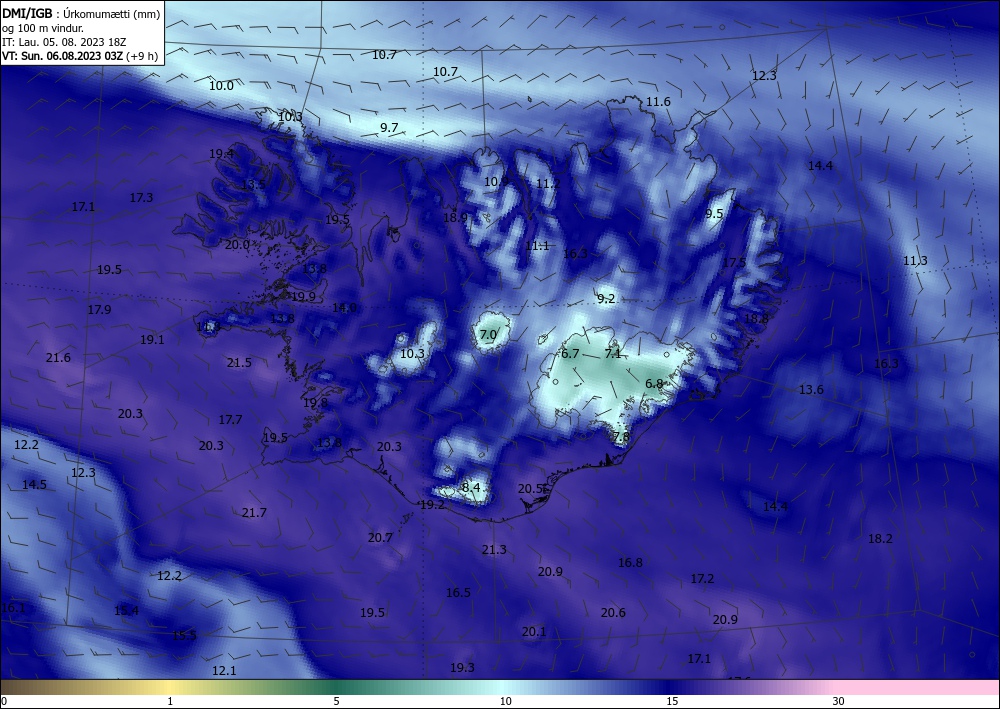Click the value 20.0 on the map

(237, 244)
